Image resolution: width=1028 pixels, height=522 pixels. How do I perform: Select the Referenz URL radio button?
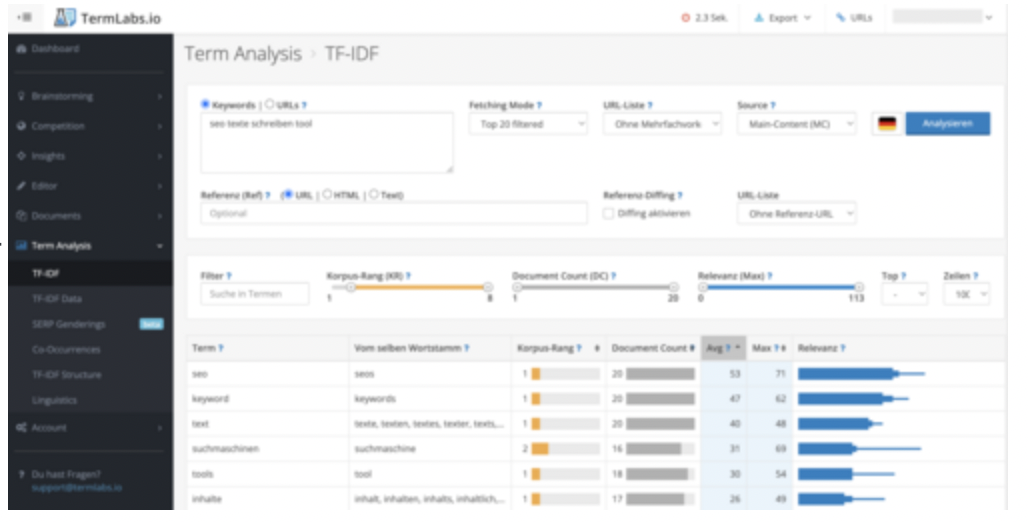tap(287, 195)
